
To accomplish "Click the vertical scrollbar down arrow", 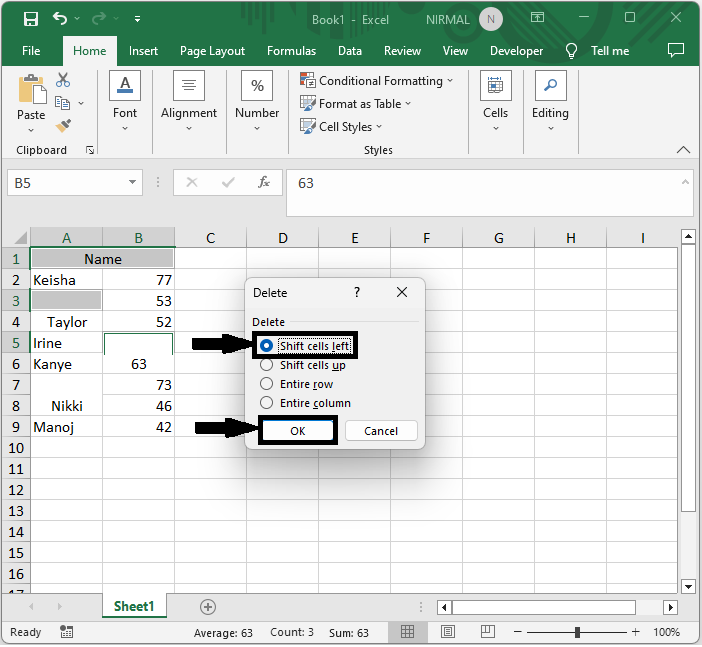I will tap(688, 586).
